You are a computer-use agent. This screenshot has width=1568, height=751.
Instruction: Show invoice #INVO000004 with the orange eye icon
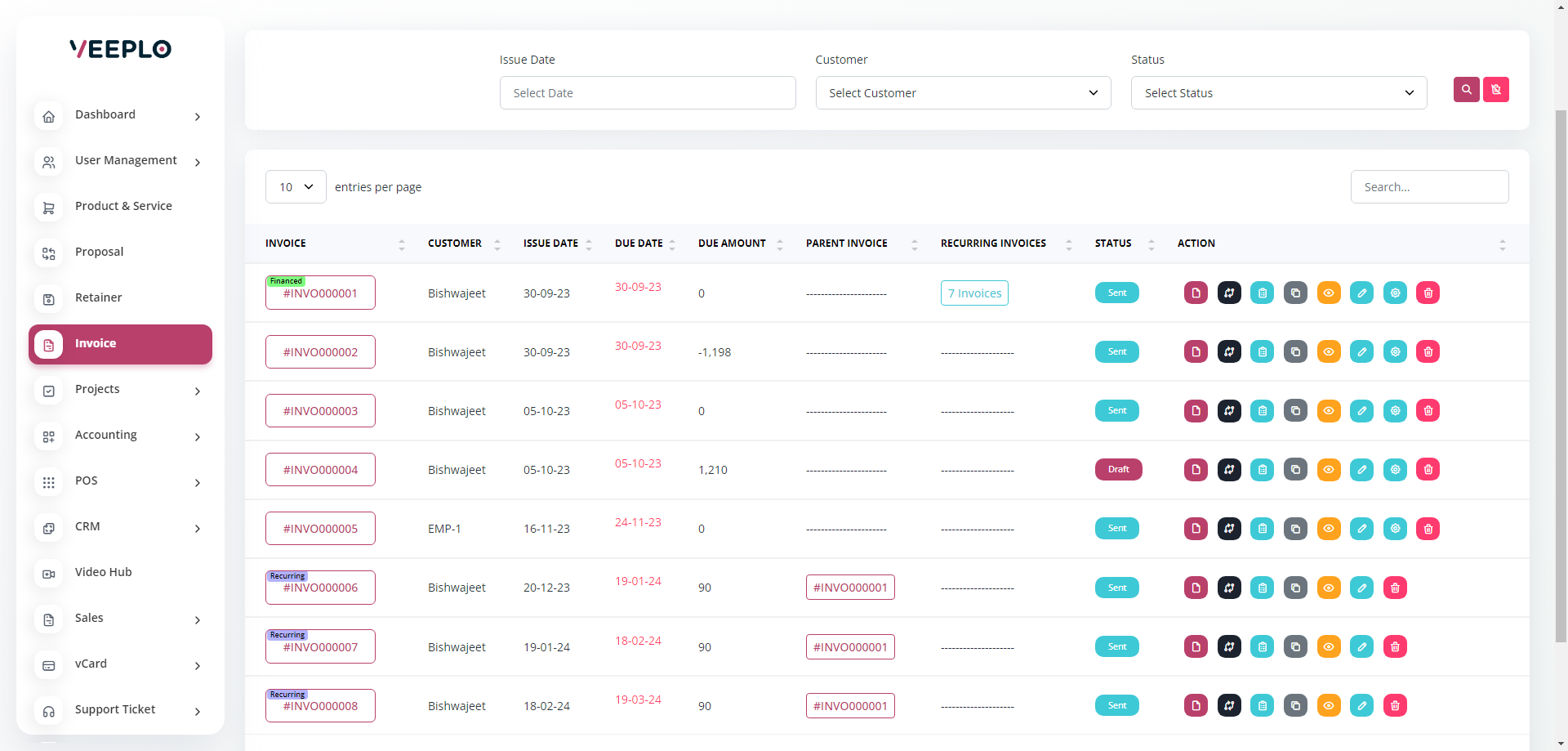pos(1329,470)
